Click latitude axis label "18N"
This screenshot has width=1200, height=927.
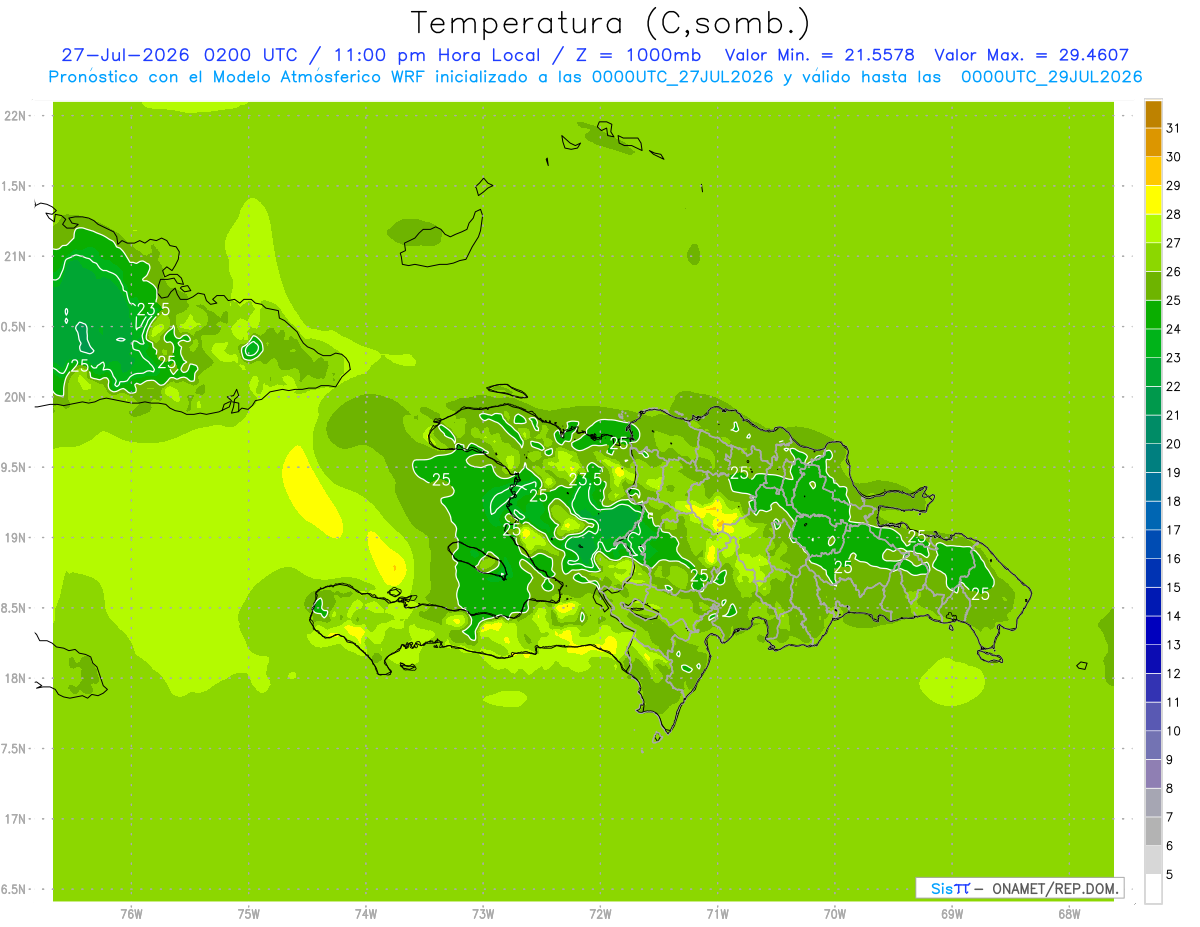(x=16, y=678)
